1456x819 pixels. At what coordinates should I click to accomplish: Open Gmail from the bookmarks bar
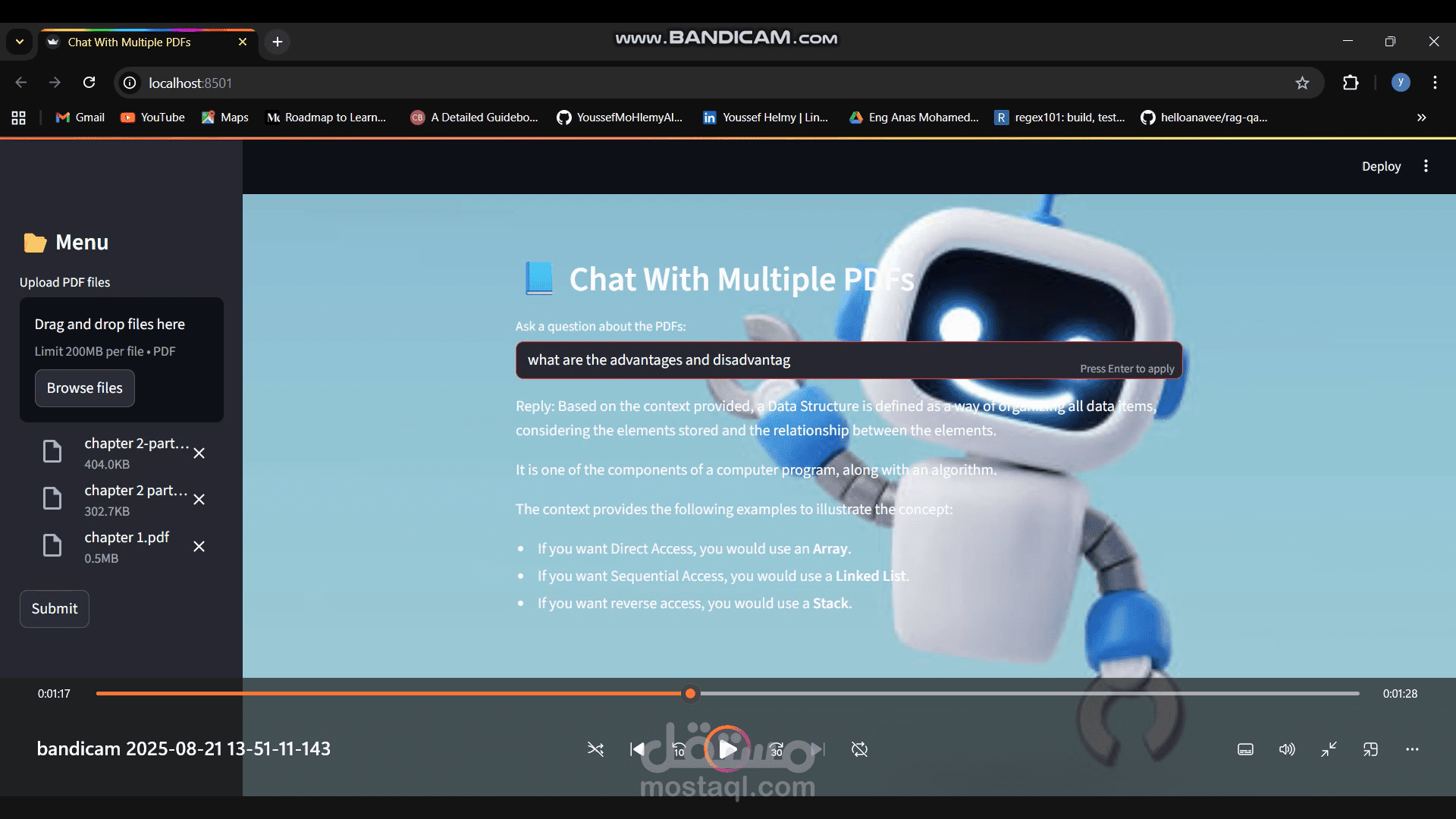point(79,118)
